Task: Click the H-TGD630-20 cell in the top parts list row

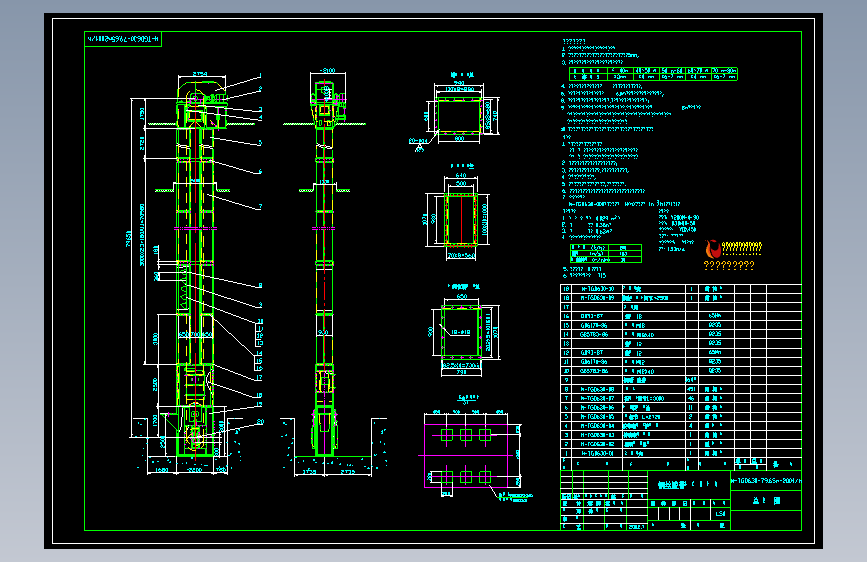Action: tap(597, 289)
